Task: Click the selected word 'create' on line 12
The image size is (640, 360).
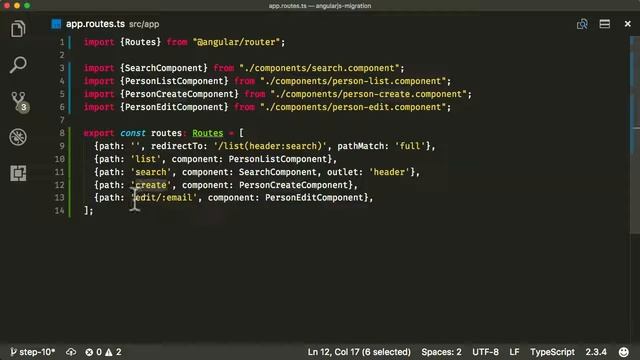Action: 151,185
